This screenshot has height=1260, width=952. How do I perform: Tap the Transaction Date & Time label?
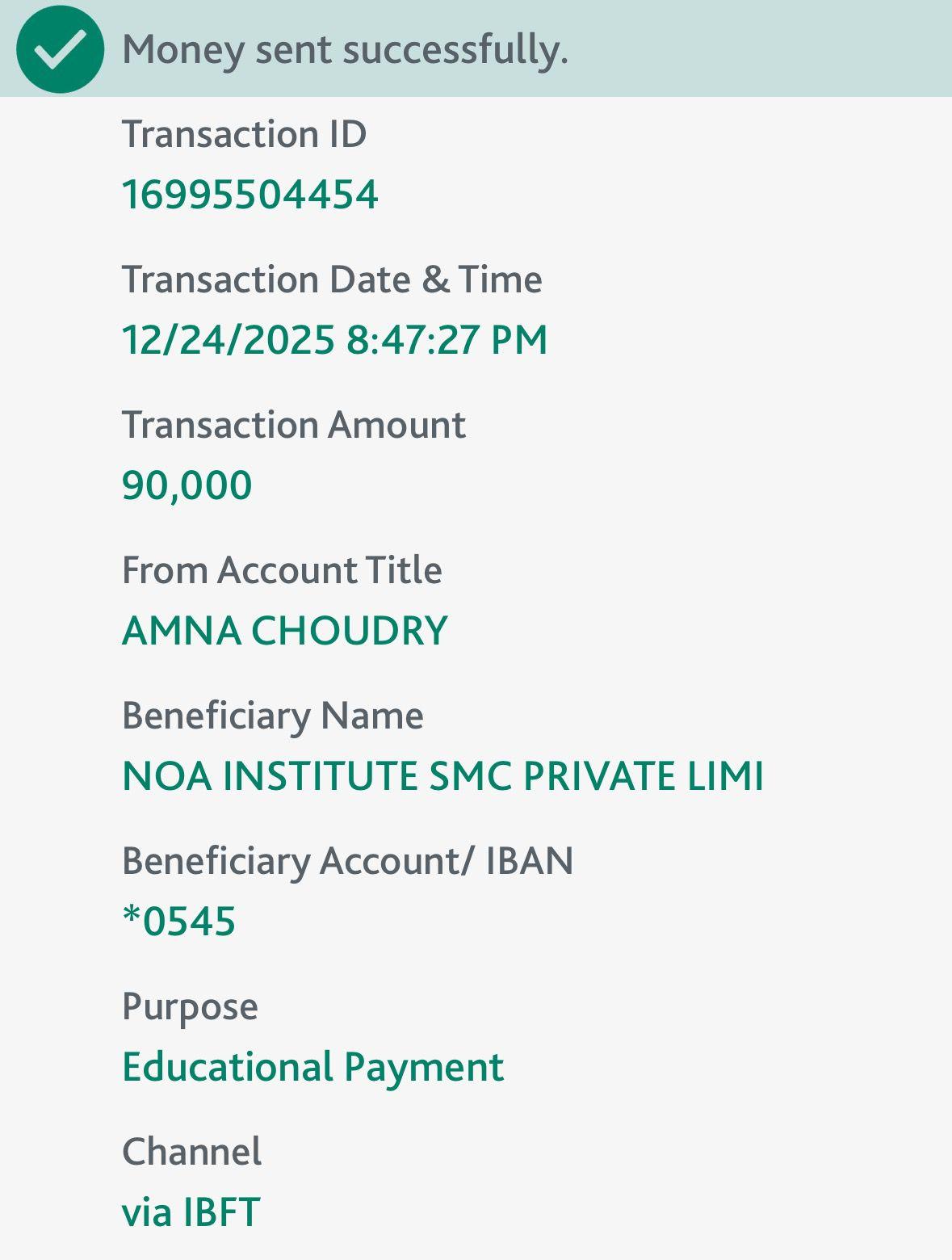pyautogui.click(x=332, y=279)
